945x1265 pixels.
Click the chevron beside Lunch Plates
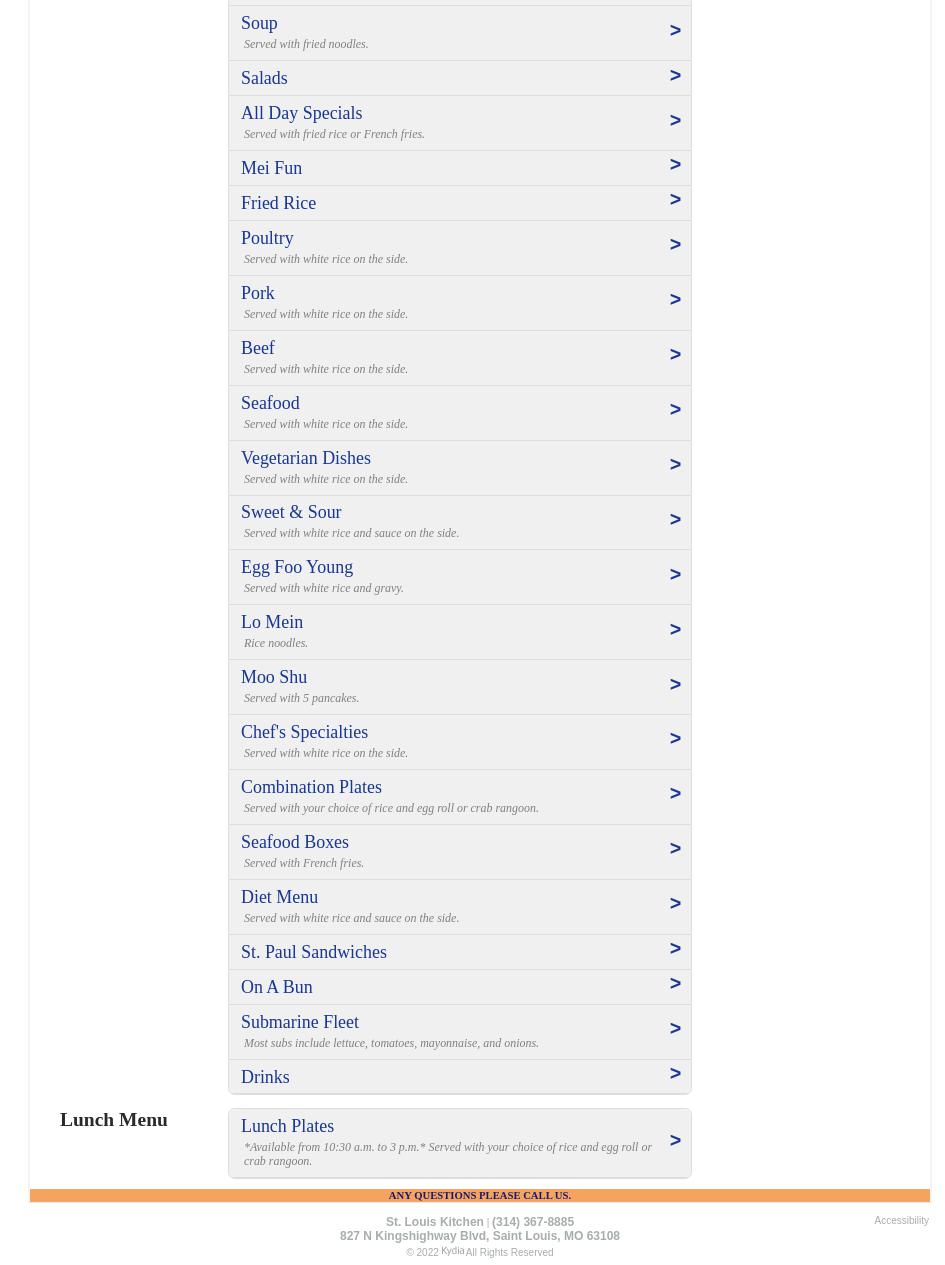click(x=675, y=1141)
